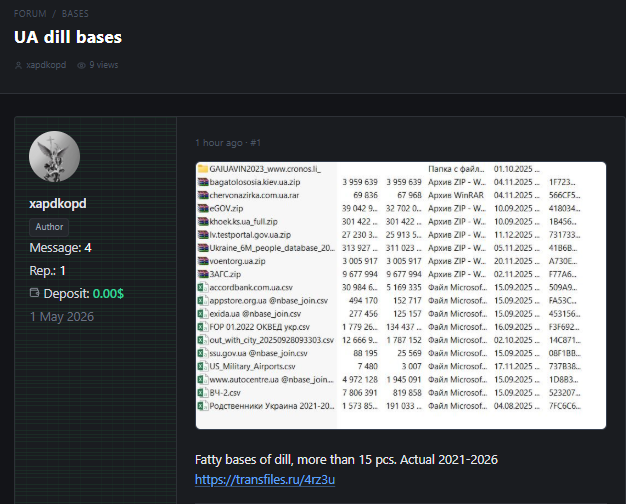Click the #1 post permalink
Screen dimensions: 626x504
click(256, 143)
